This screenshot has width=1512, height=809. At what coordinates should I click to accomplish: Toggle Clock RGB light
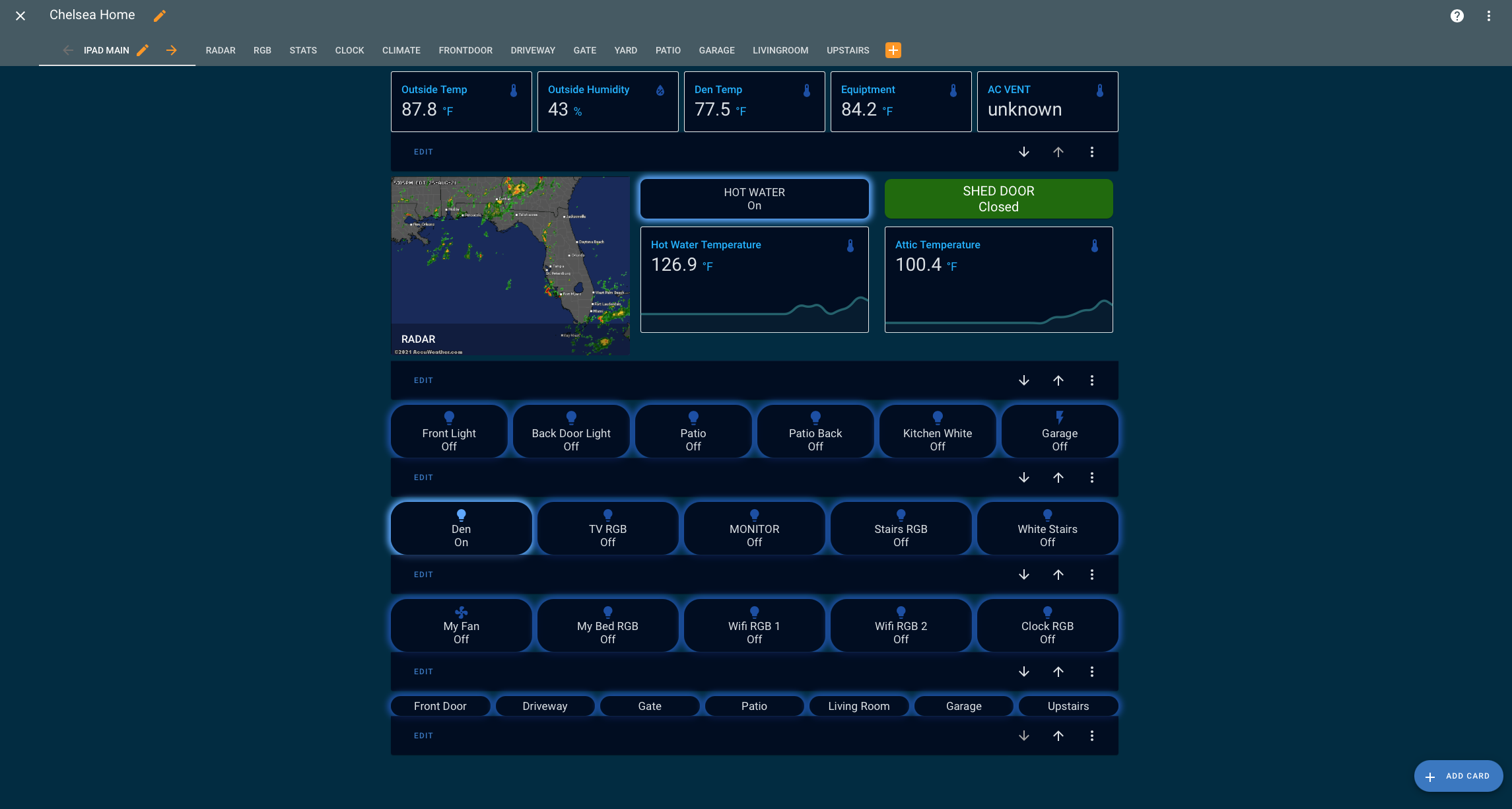1047,625
